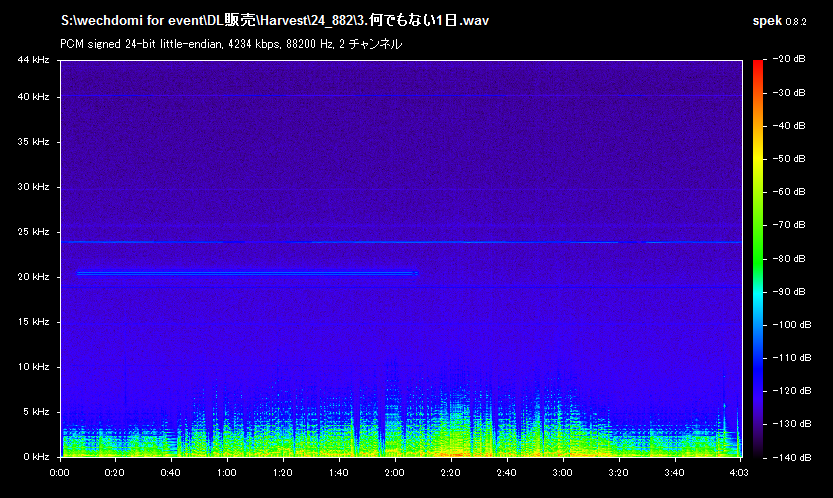Click the 10 kHz frequency axis label

tap(33, 367)
